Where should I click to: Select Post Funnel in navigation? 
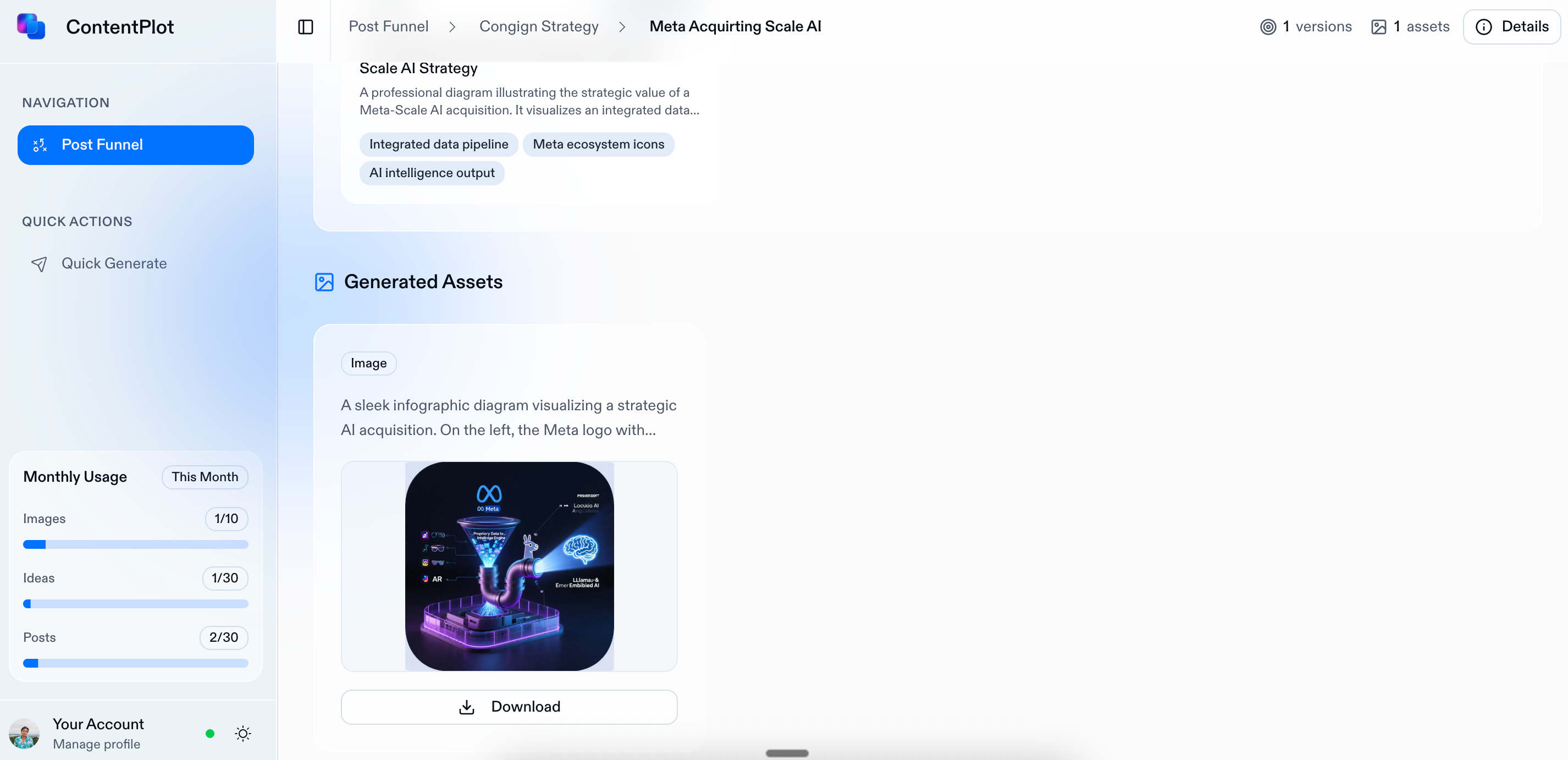pyautogui.click(x=136, y=145)
